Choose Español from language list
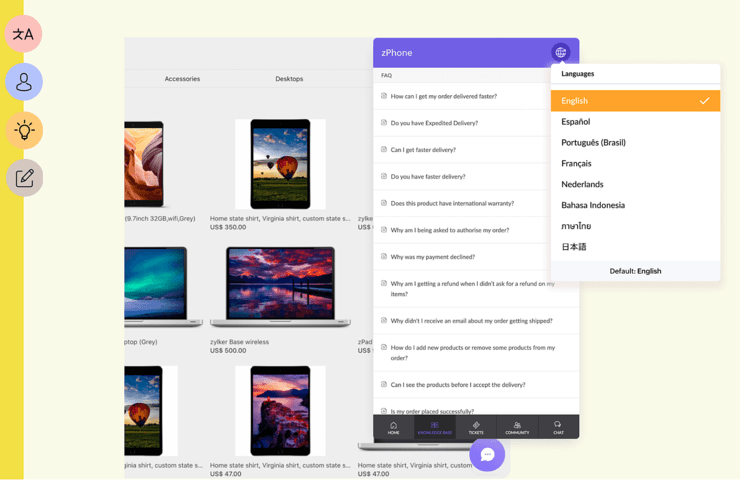The height and width of the screenshot is (481, 740). (x=576, y=122)
